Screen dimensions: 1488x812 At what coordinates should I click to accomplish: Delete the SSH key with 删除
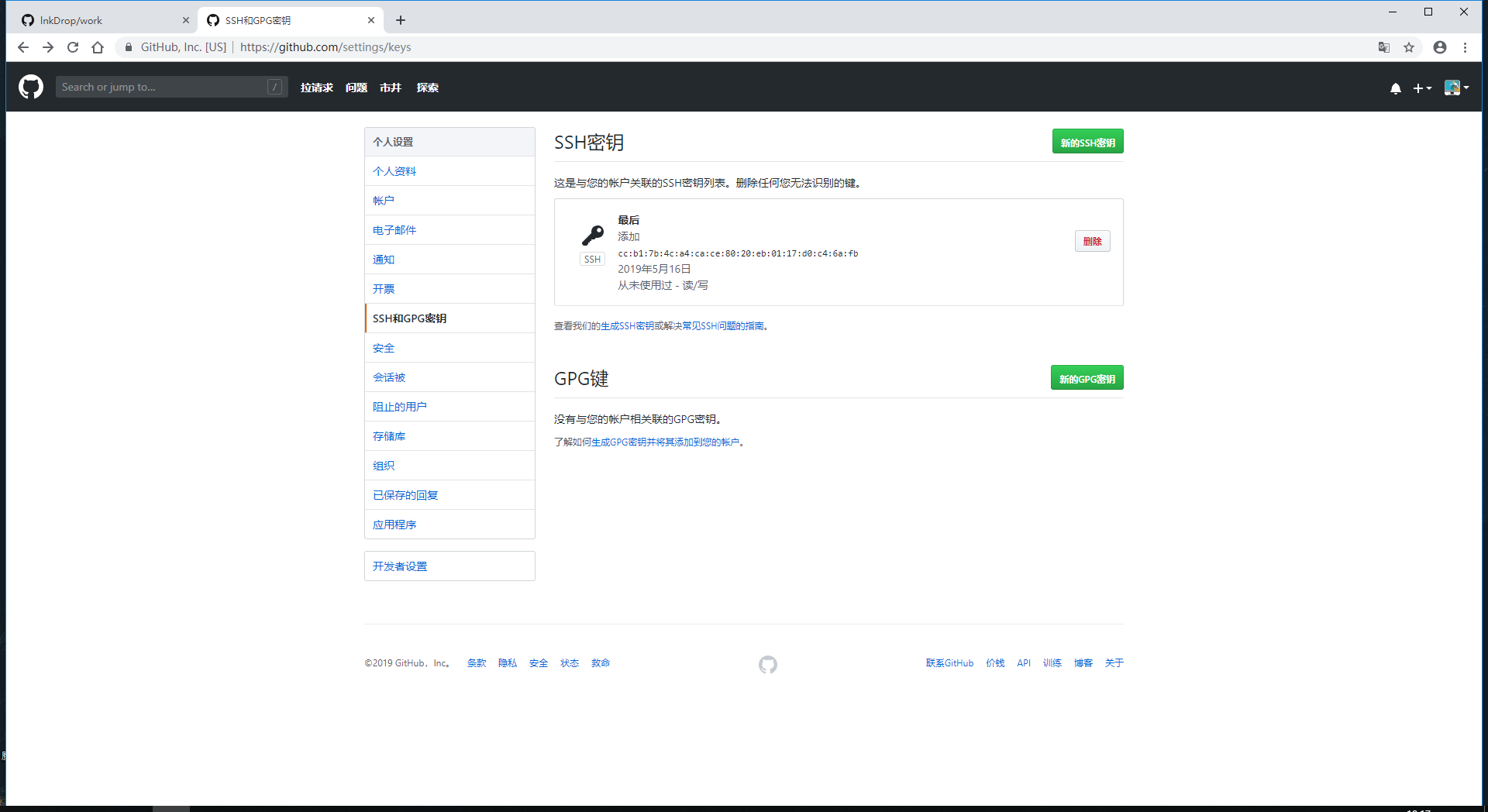tap(1092, 241)
